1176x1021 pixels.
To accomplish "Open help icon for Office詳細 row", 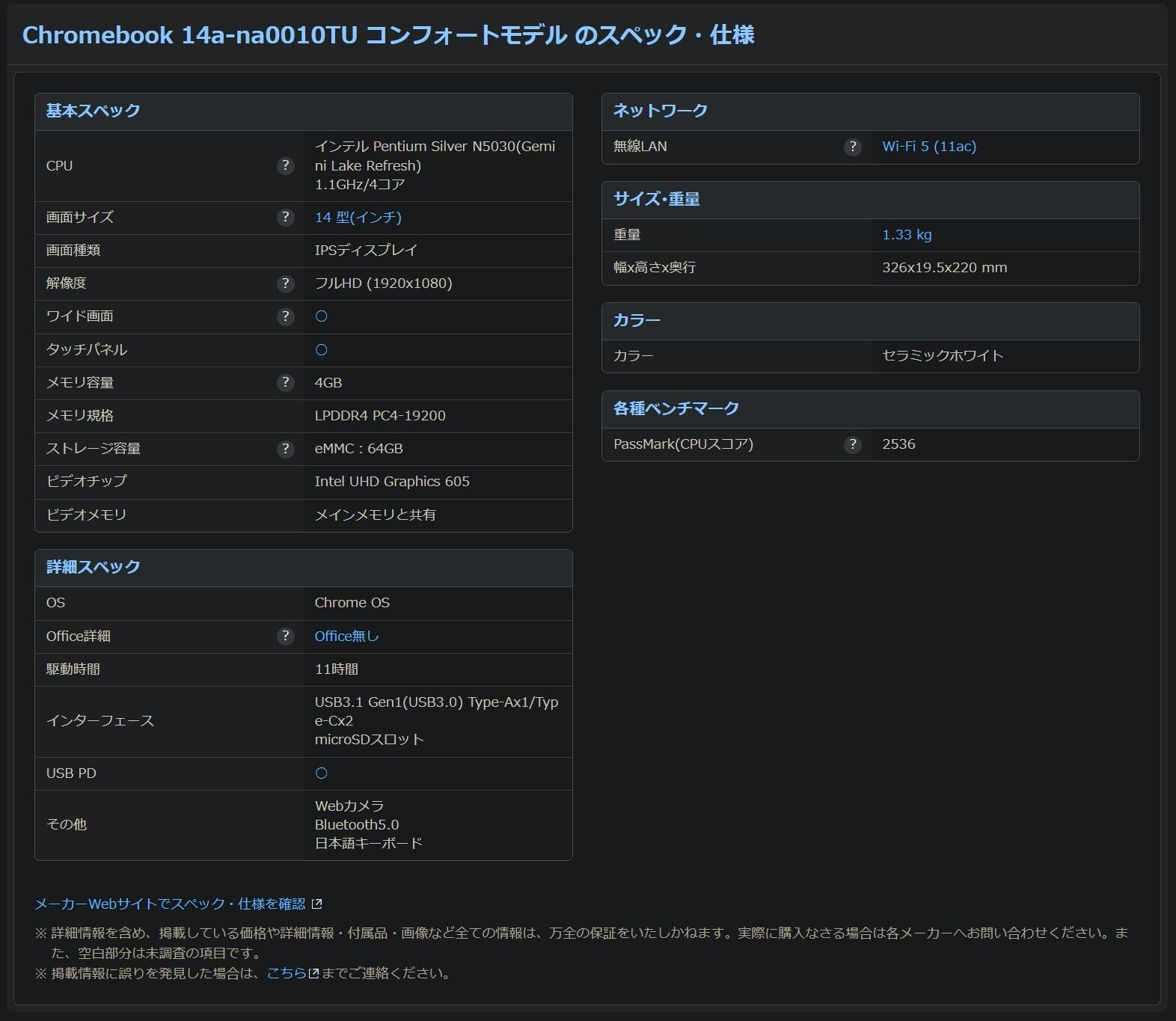I will (x=285, y=637).
